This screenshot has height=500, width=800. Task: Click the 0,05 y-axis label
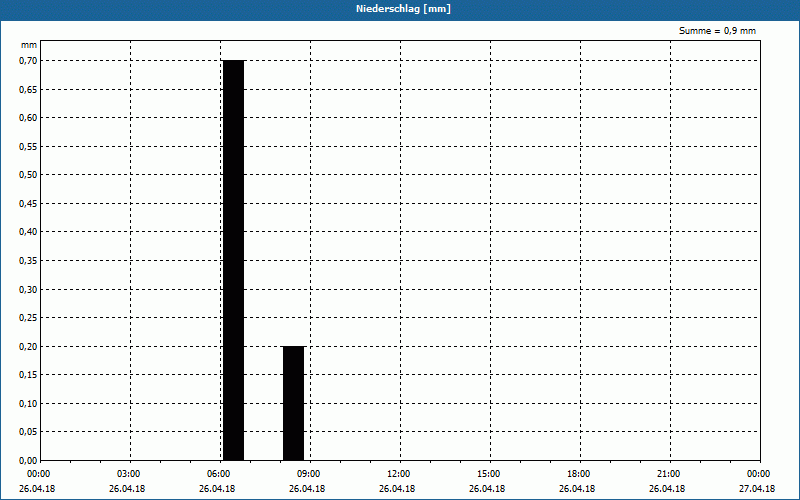[28, 432]
